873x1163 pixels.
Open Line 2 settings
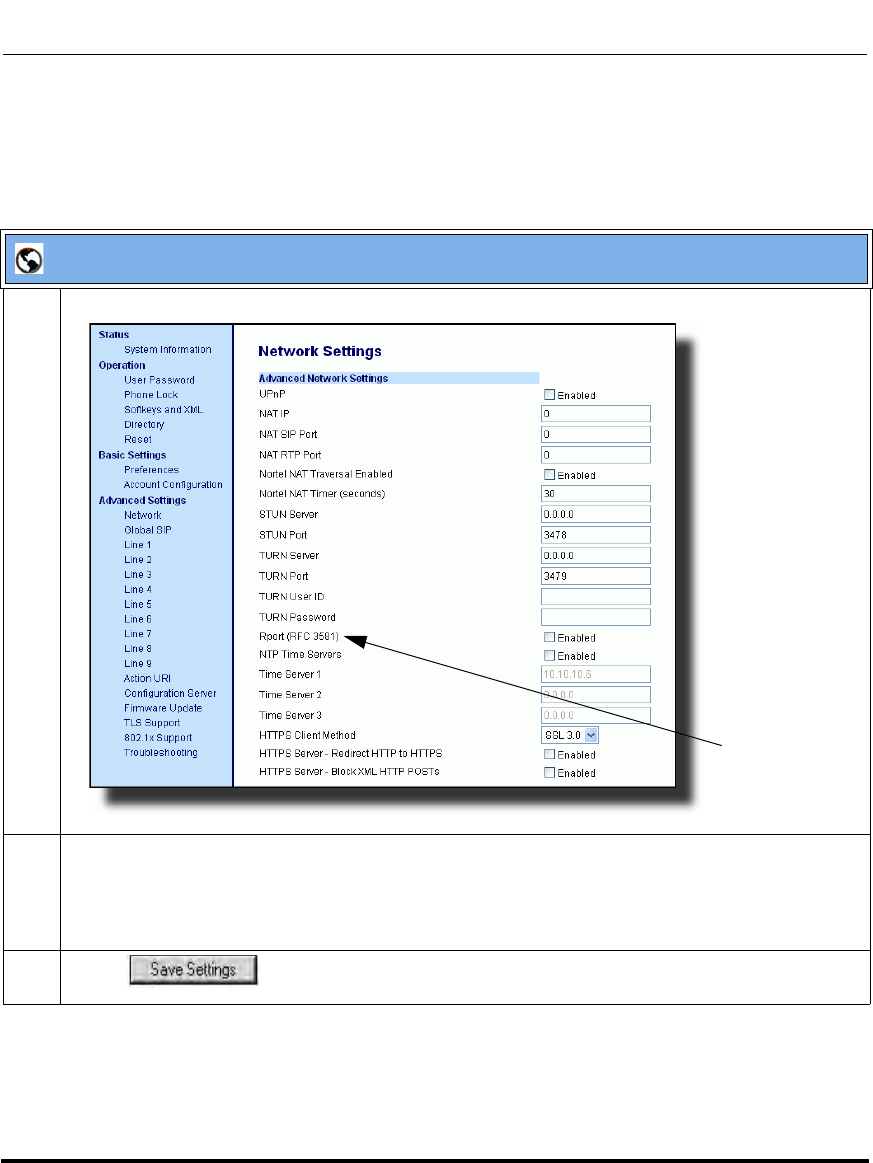[x=137, y=559]
